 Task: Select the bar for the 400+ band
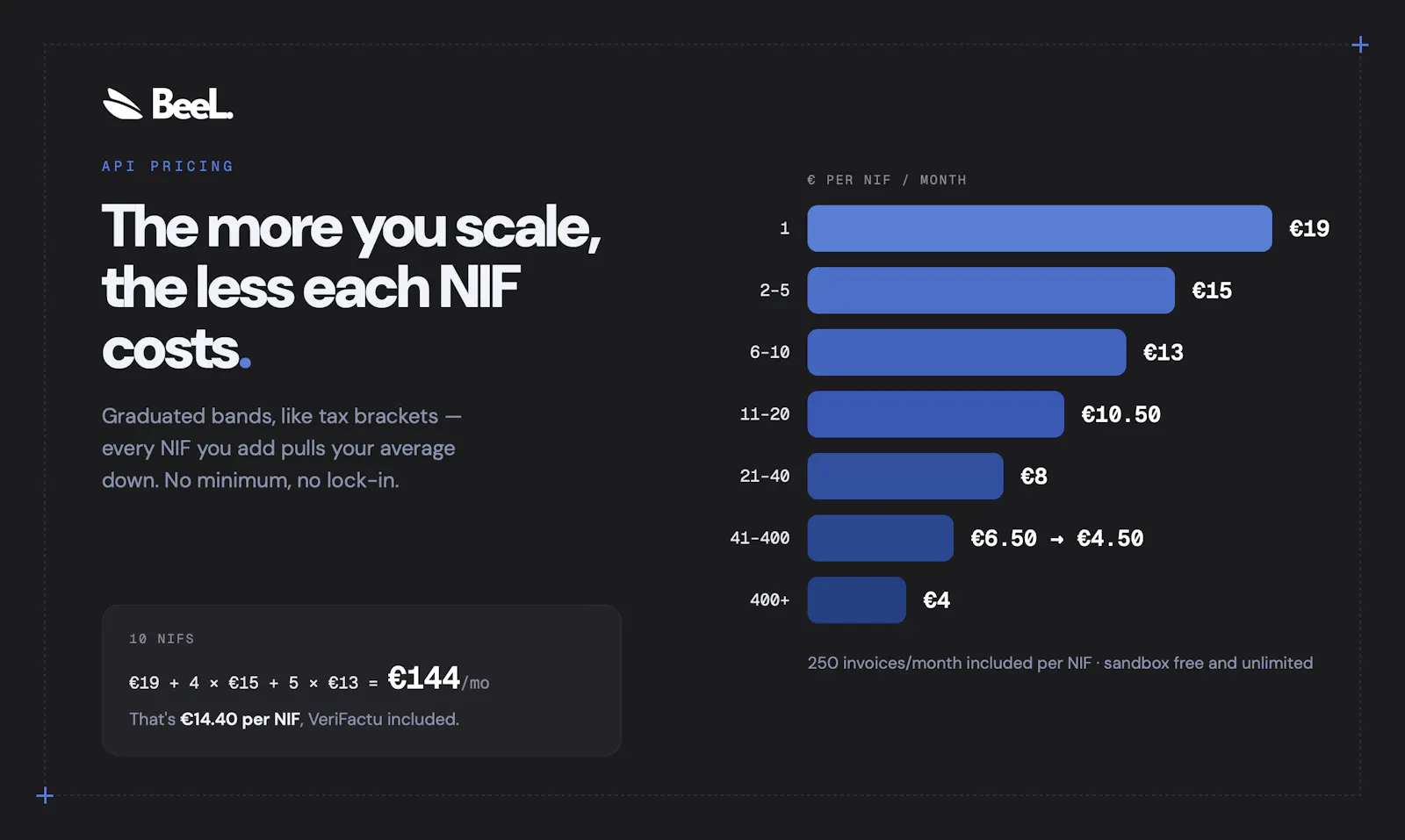point(857,600)
